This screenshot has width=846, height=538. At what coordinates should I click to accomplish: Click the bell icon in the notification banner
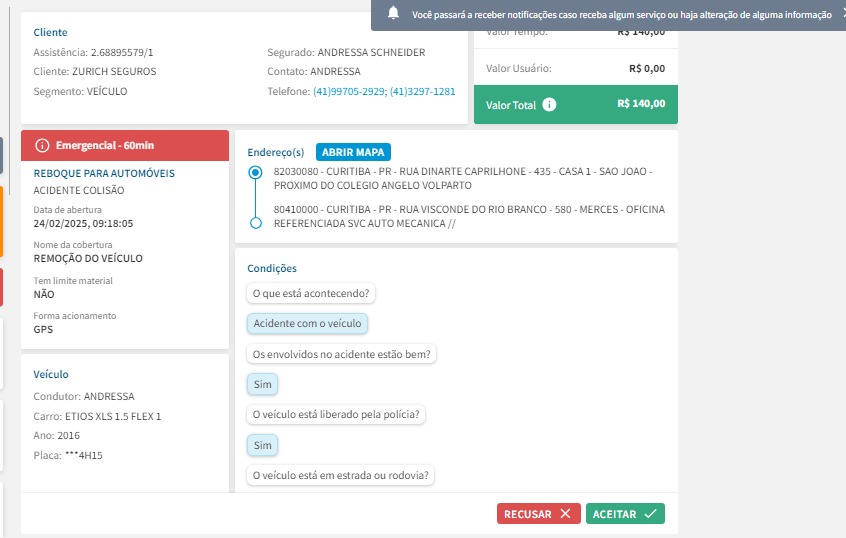click(x=394, y=14)
